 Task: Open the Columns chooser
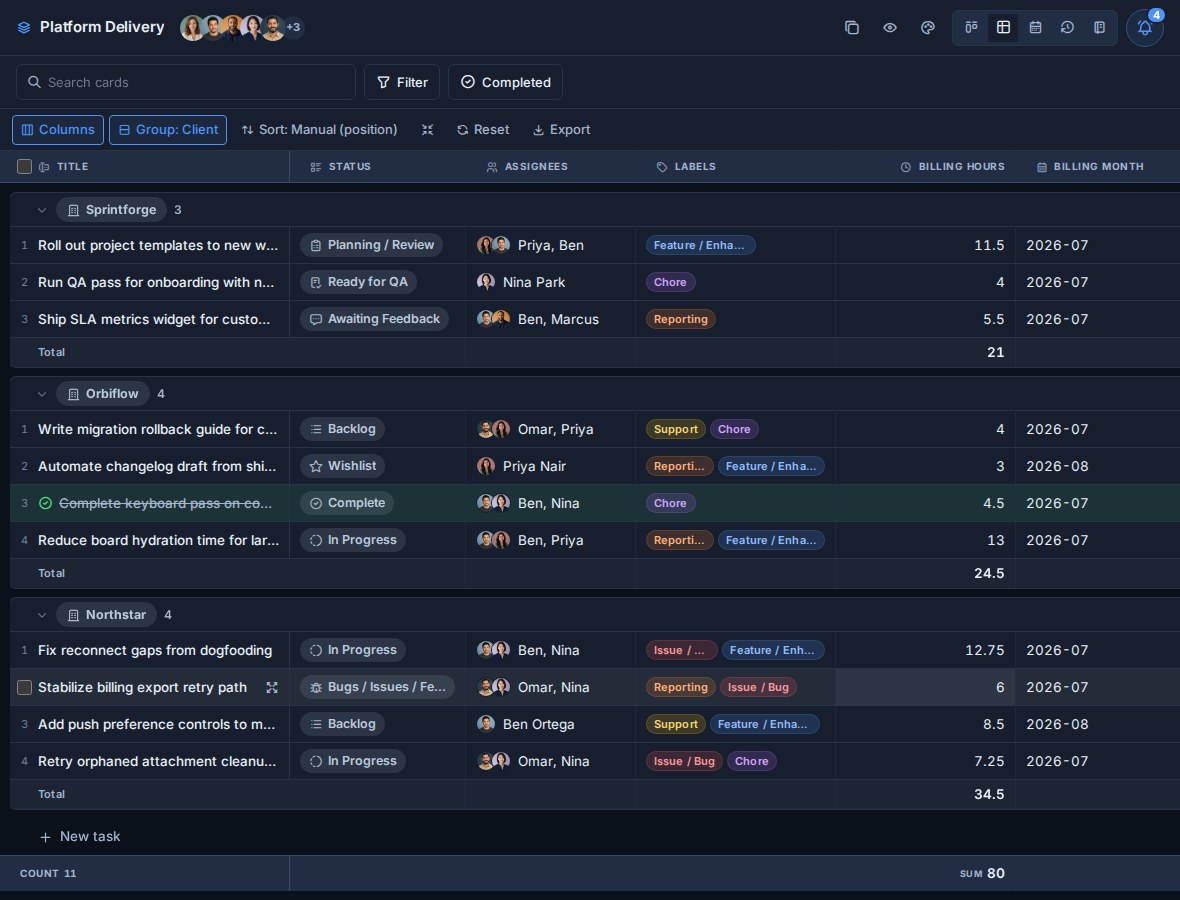coord(58,129)
